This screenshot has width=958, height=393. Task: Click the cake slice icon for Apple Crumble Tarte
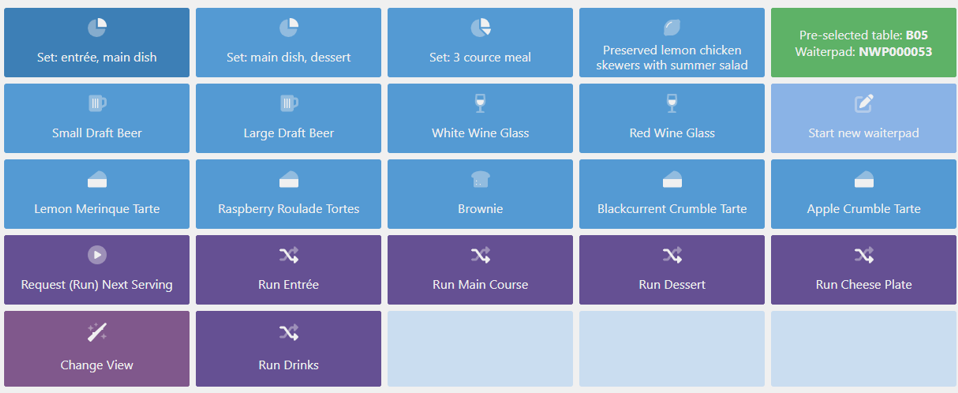coord(863,179)
